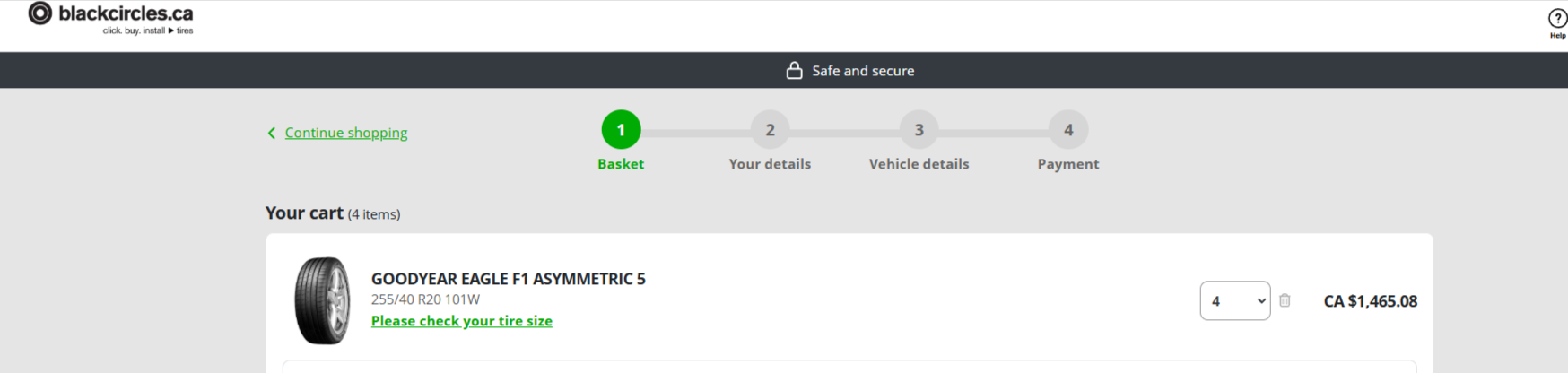Click the Goodyear Eagle F1 Asymmetric 5 title
Viewport: 1568px width, 373px height.
pyautogui.click(x=509, y=279)
